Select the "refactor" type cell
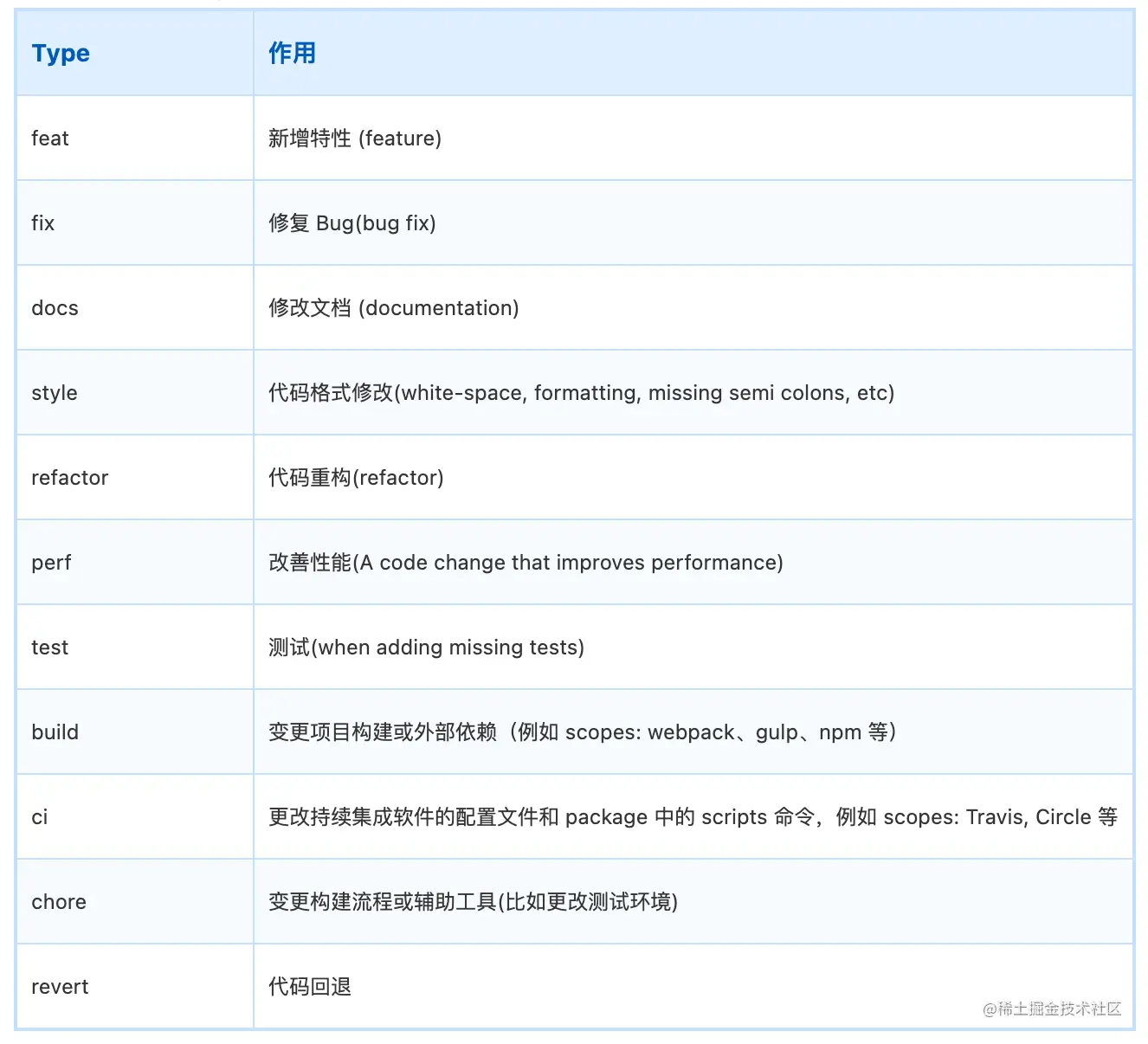This screenshot has width=1148, height=1044. [135, 478]
